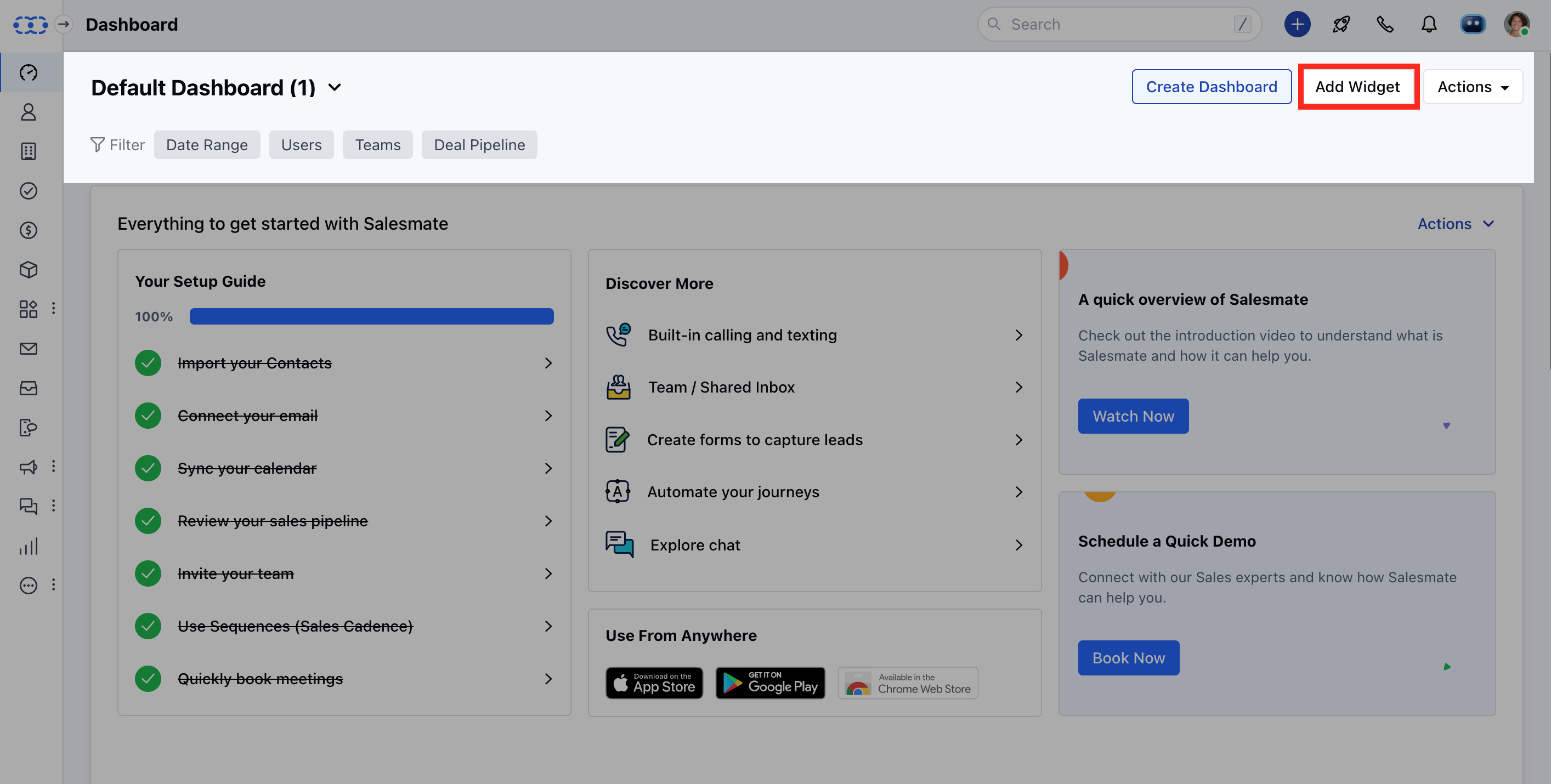This screenshot has width=1551, height=784.
Task: Open the Deal Pipeline filter
Action: coord(479,145)
